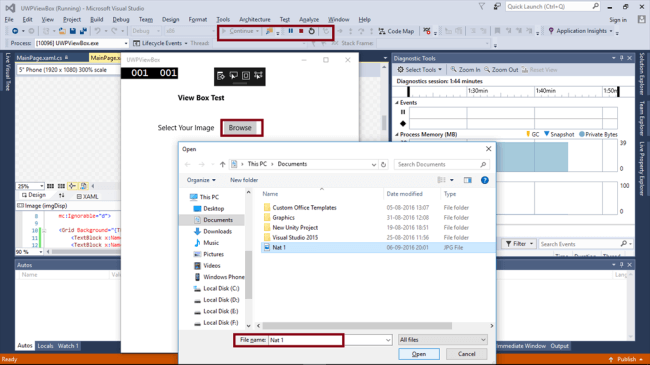Open Select Tools dropdown in Diagnostic Tools
The height and width of the screenshot is (365, 650).
(x=419, y=70)
